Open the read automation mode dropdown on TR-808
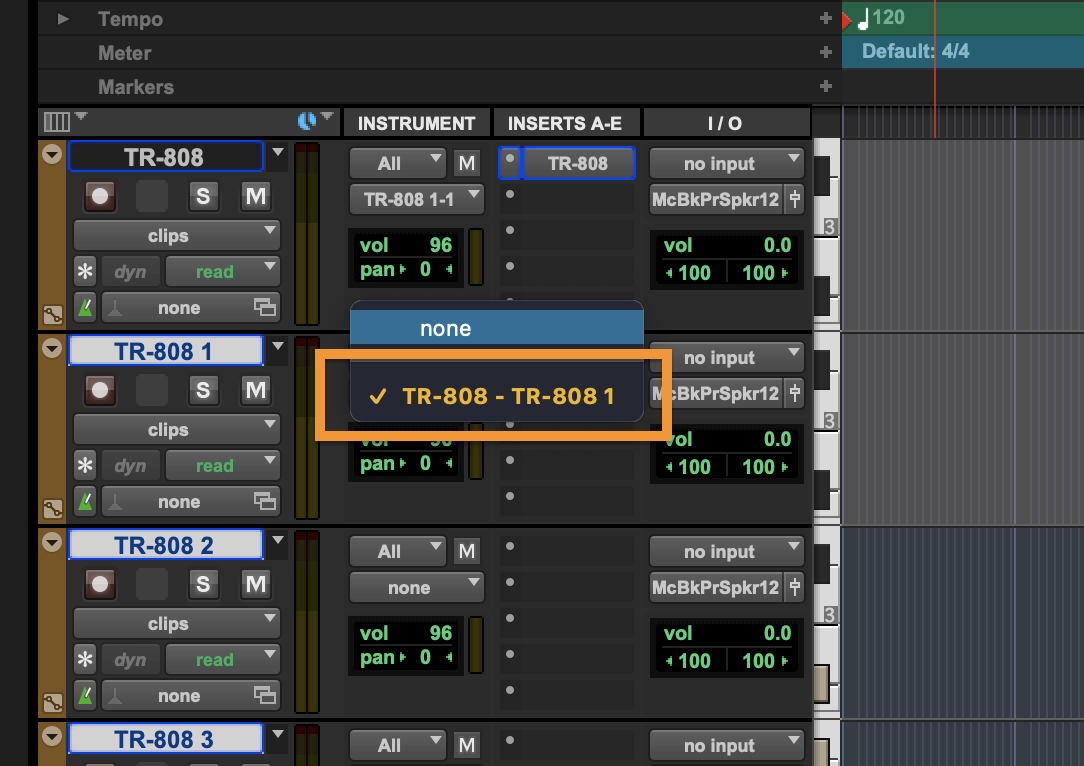This screenshot has width=1084, height=766. point(222,270)
